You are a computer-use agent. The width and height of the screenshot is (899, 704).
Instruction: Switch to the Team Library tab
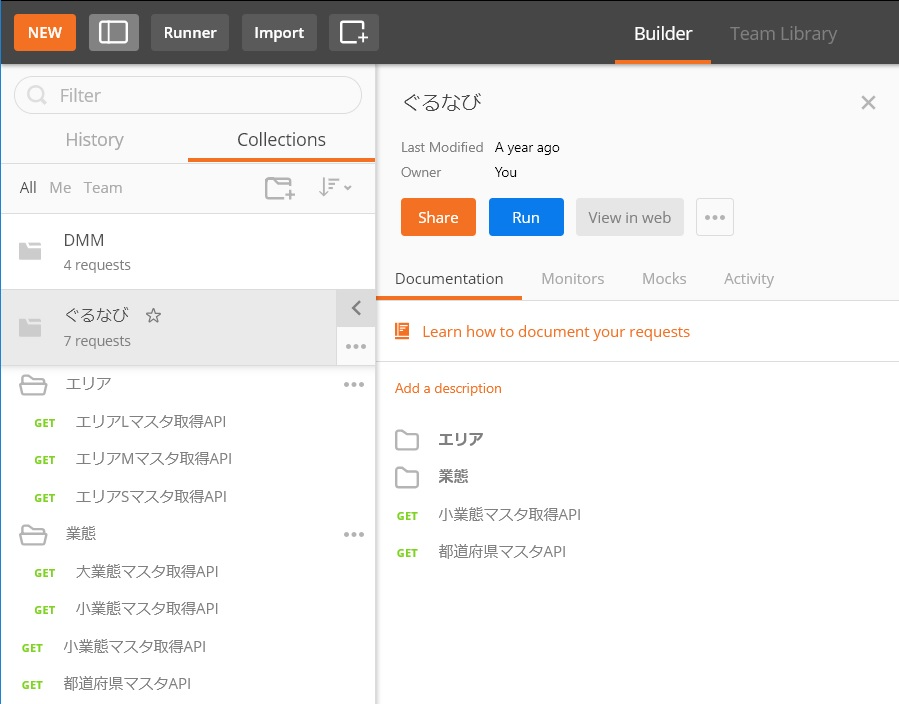coord(783,34)
